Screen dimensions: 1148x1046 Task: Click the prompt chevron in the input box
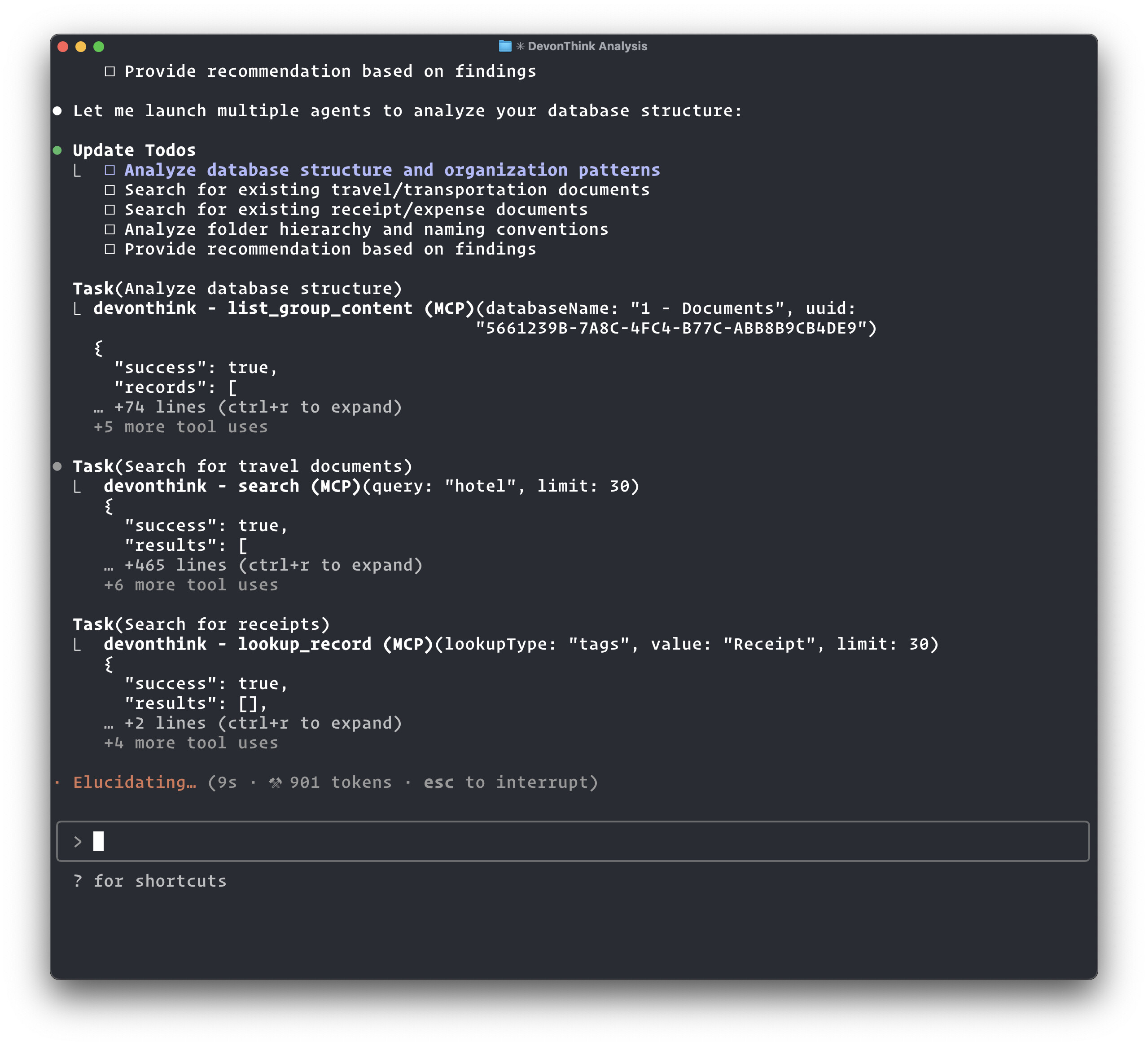[78, 841]
